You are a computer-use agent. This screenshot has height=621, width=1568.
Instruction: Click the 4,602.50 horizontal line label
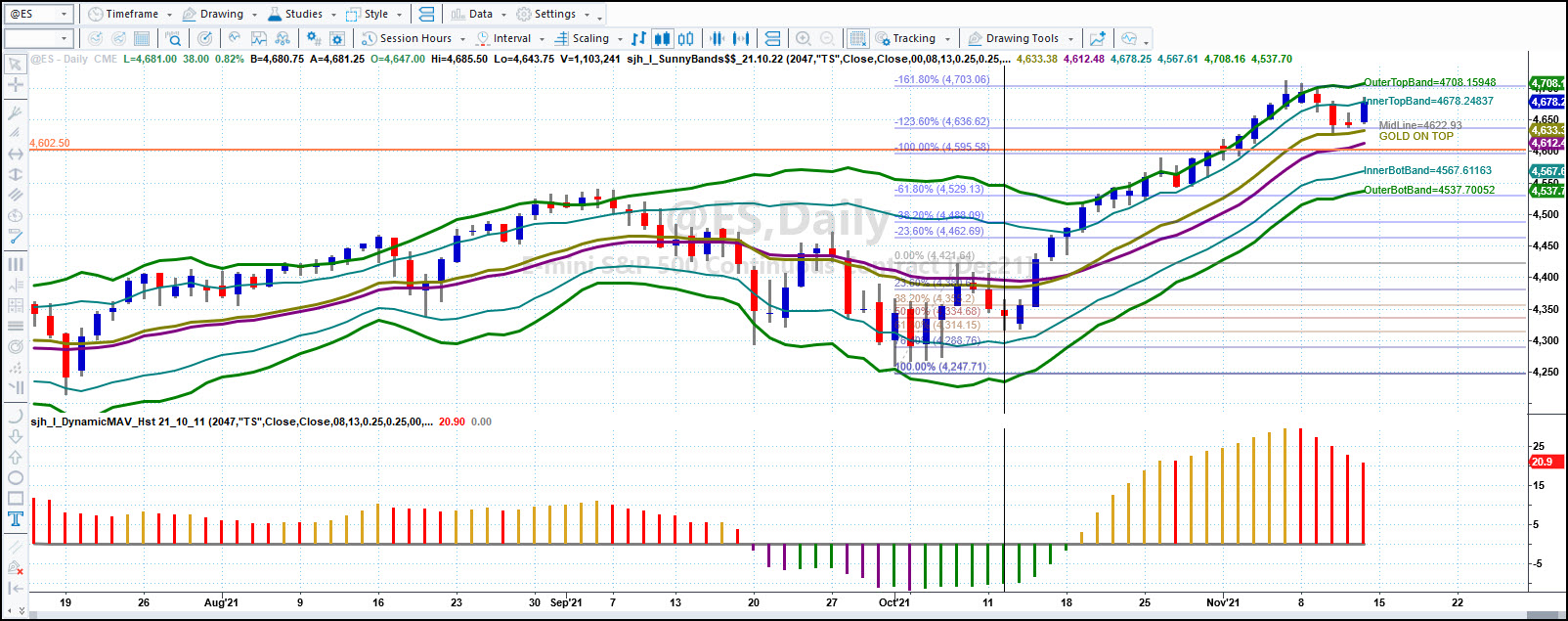[50, 143]
